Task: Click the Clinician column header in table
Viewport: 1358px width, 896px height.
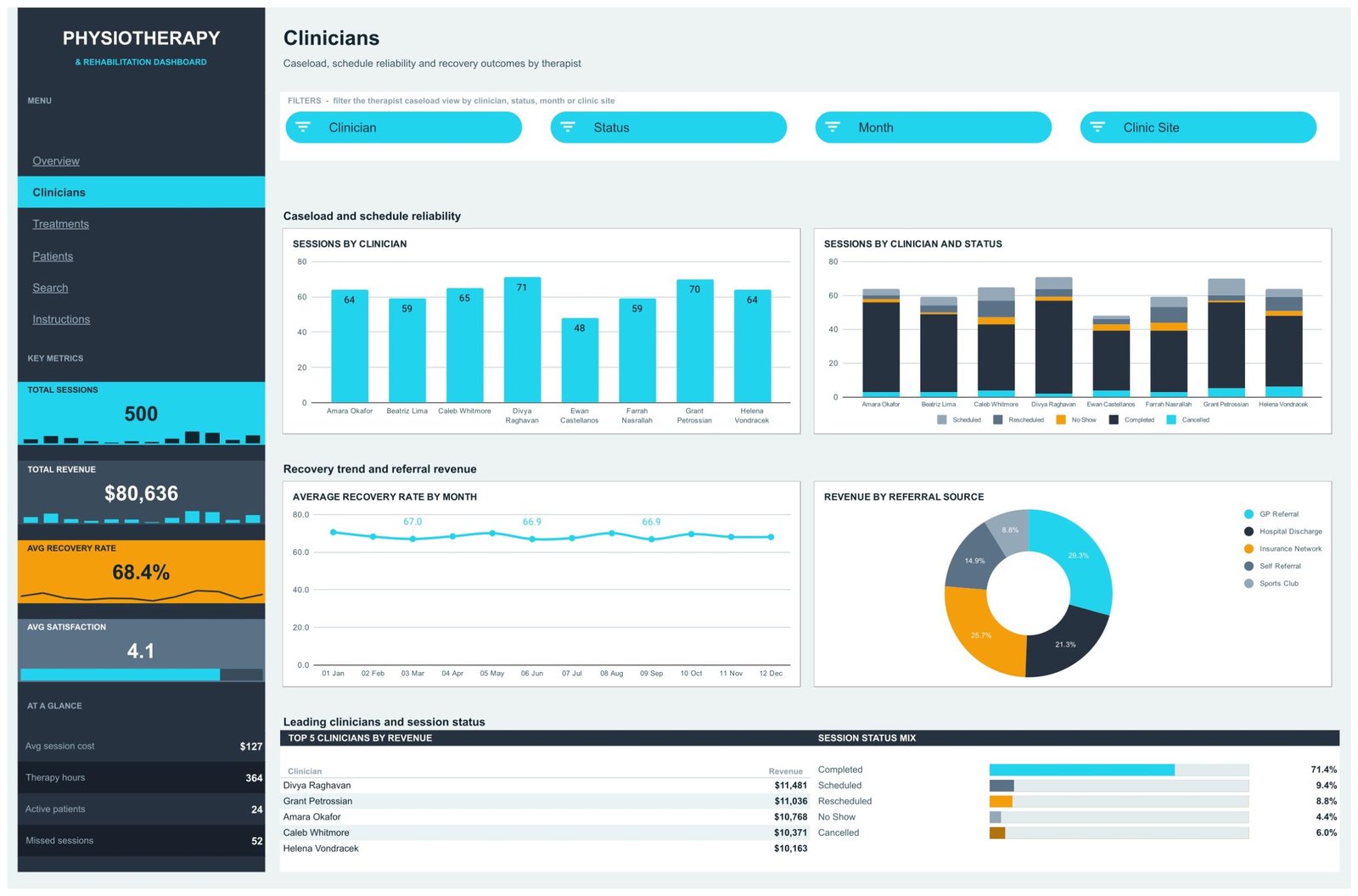Action: 305,771
